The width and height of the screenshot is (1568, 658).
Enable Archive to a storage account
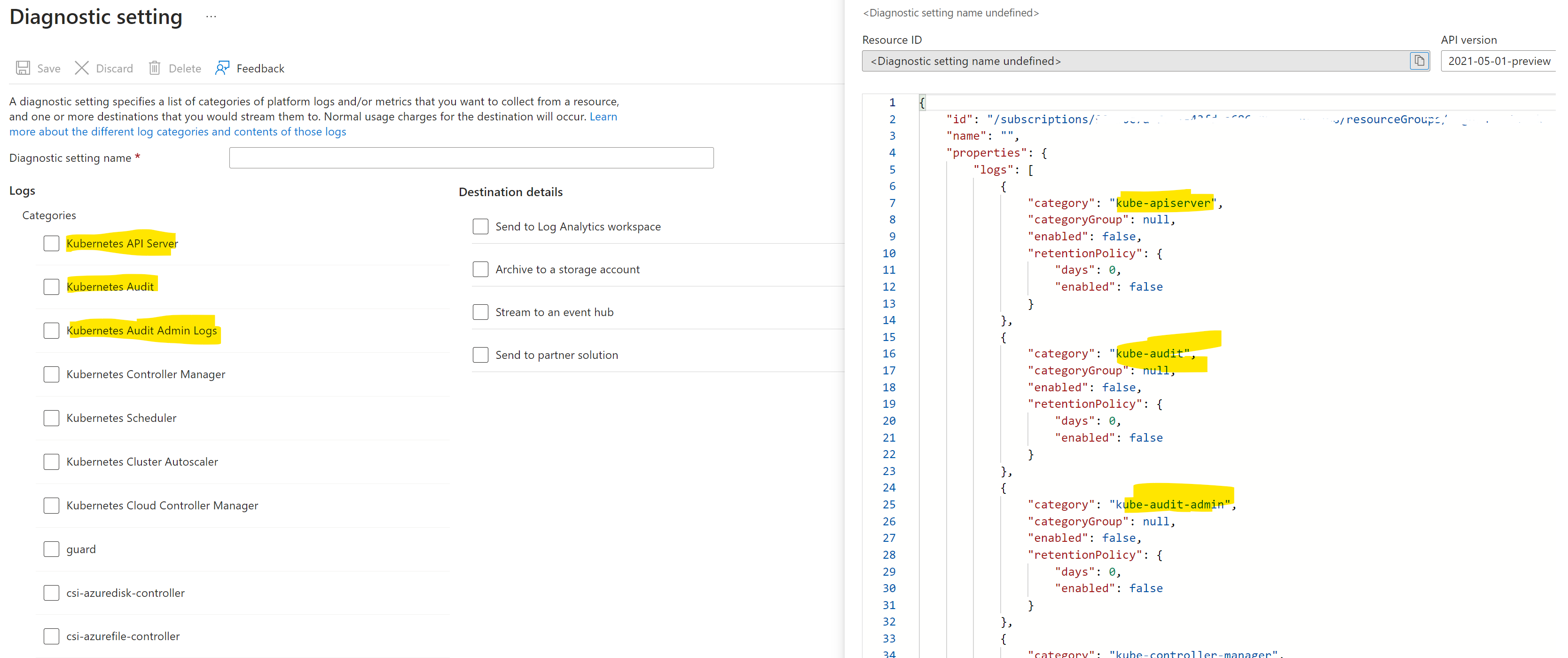pyautogui.click(x=480, y=270)
